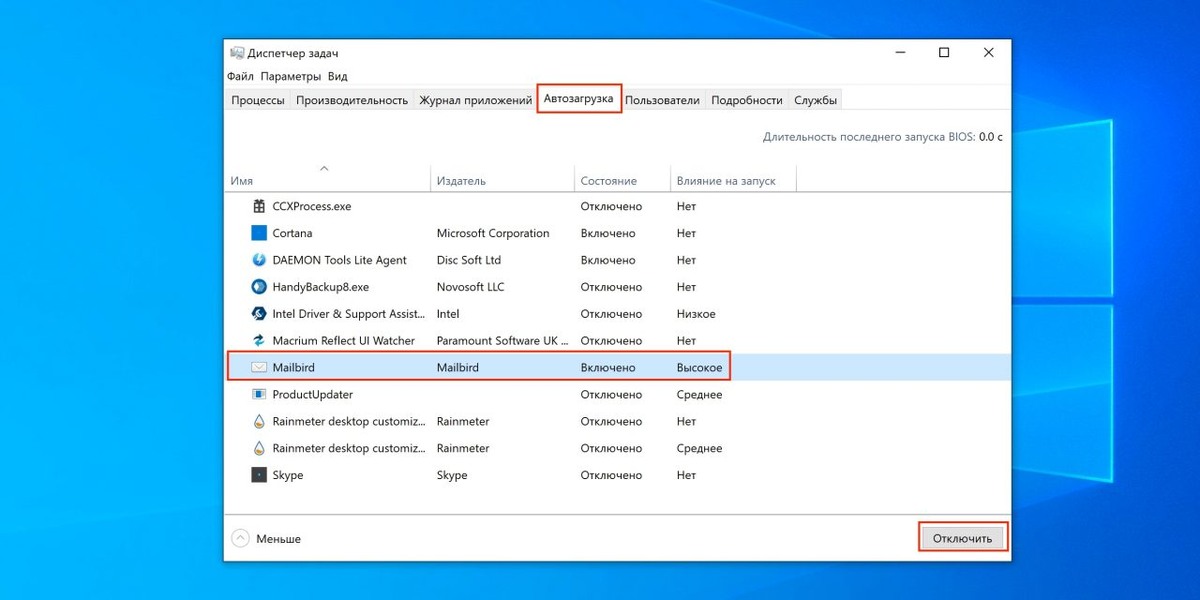1200x600 pixels.
Task: Collapse details with the Меньше chevron
Action: point(239,538)
